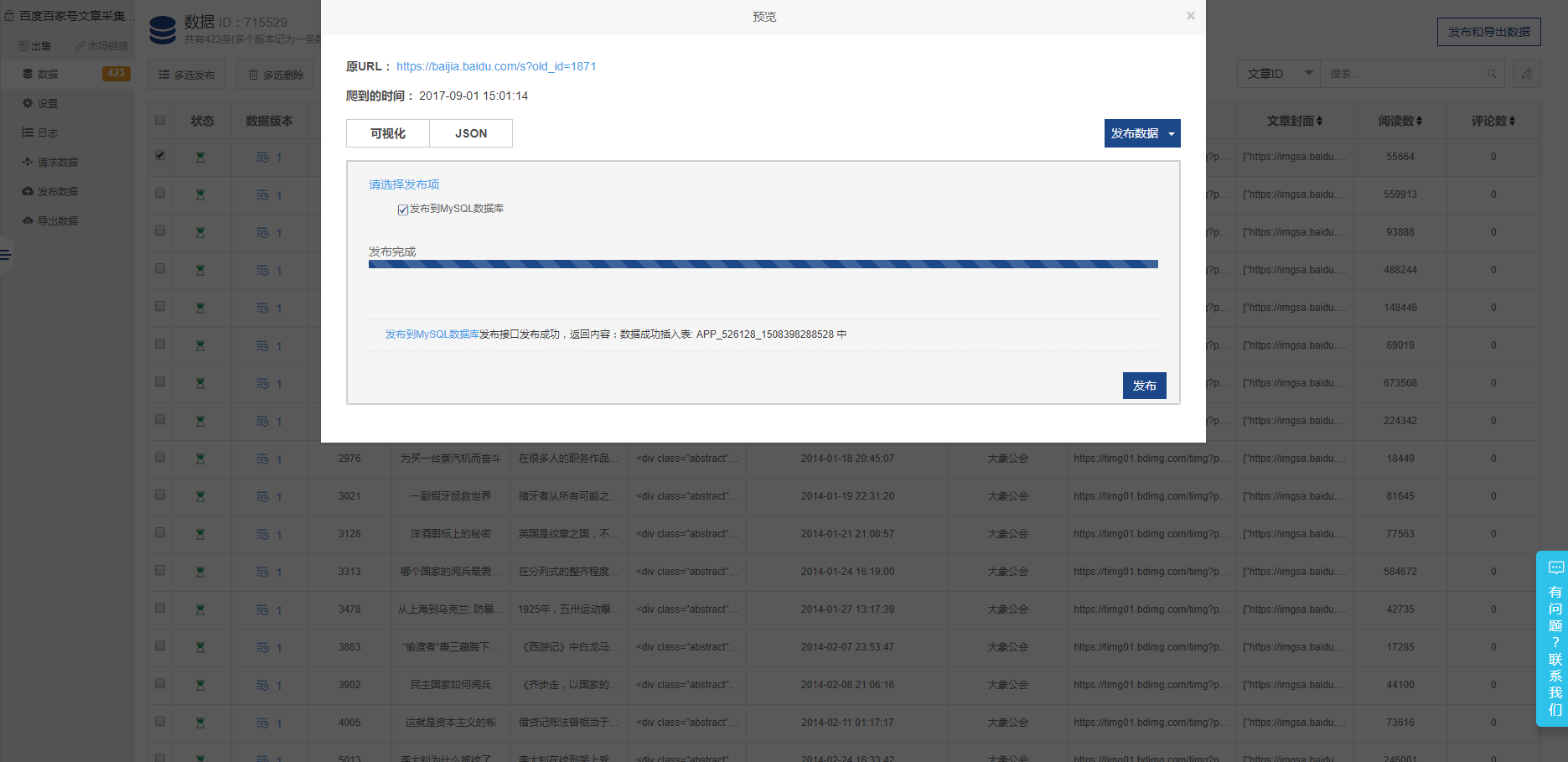The width and height of the screenshot is (1568, 762).
Task: Open the original Baidu baijia URL link
Action: (496, 66)
